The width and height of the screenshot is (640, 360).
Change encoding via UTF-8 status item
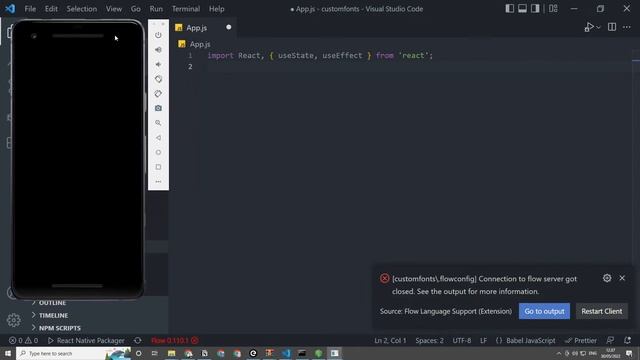[462, 340]
